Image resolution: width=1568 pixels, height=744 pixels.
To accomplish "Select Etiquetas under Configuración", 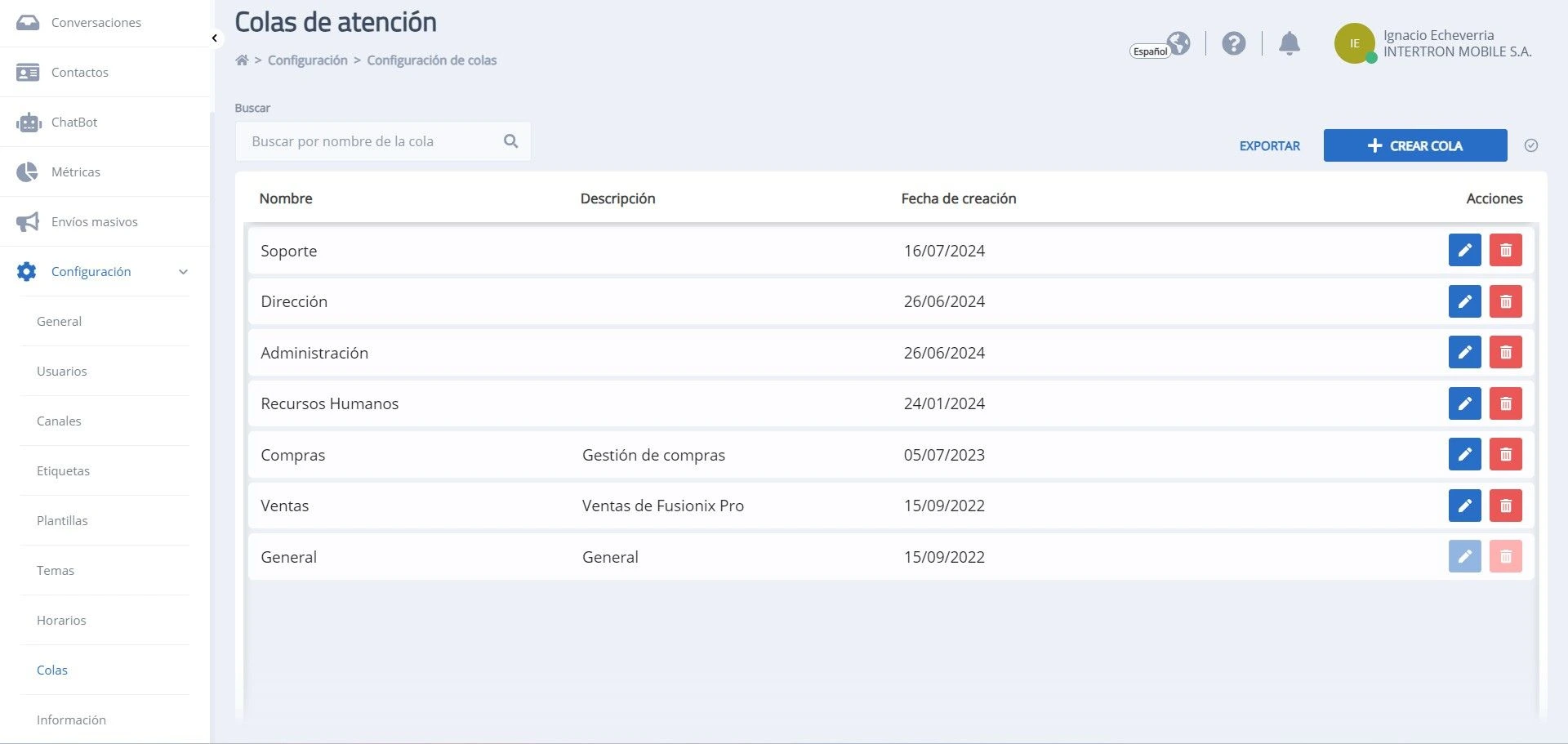I will point(63,471).
